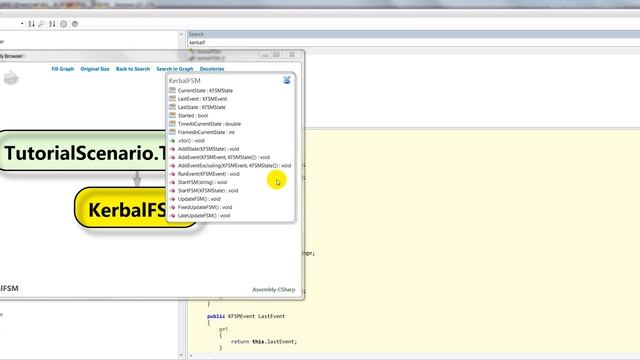Click the icon beside Started : bool
640x360 pixels.
pyautogui.click(x=172, y=116)
